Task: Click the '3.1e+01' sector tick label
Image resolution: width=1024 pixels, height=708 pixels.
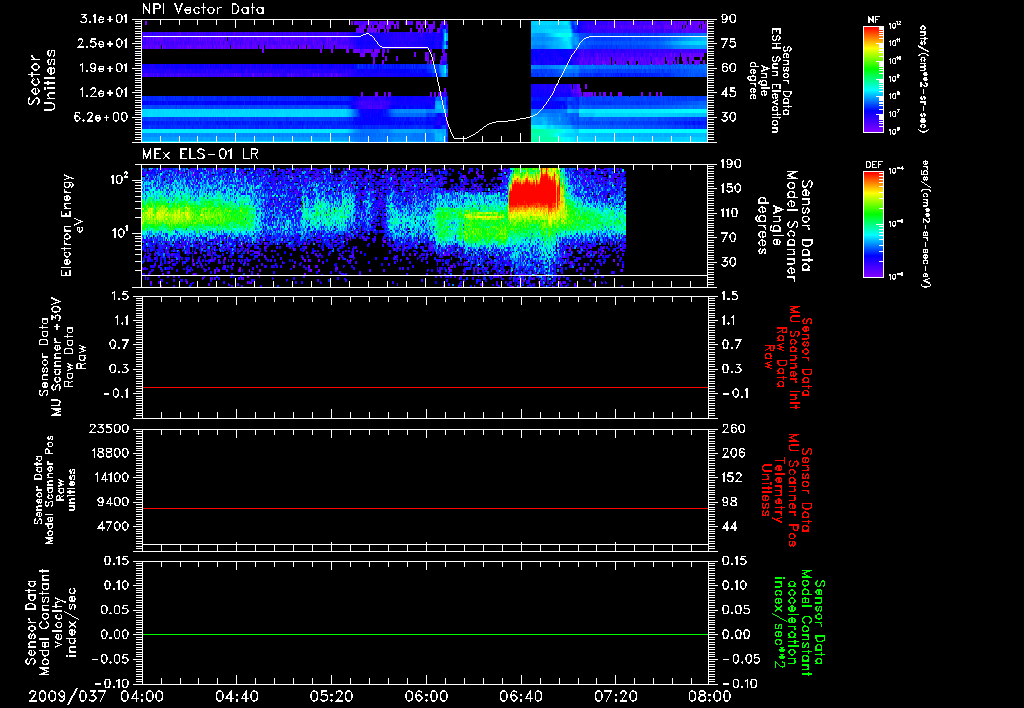Action: [104, 19]
